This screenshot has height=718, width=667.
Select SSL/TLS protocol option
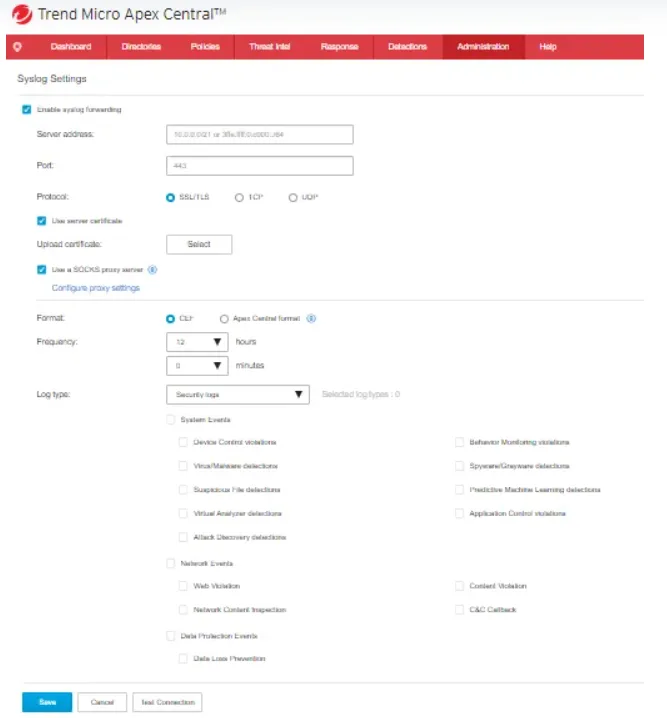pos(170,197)
